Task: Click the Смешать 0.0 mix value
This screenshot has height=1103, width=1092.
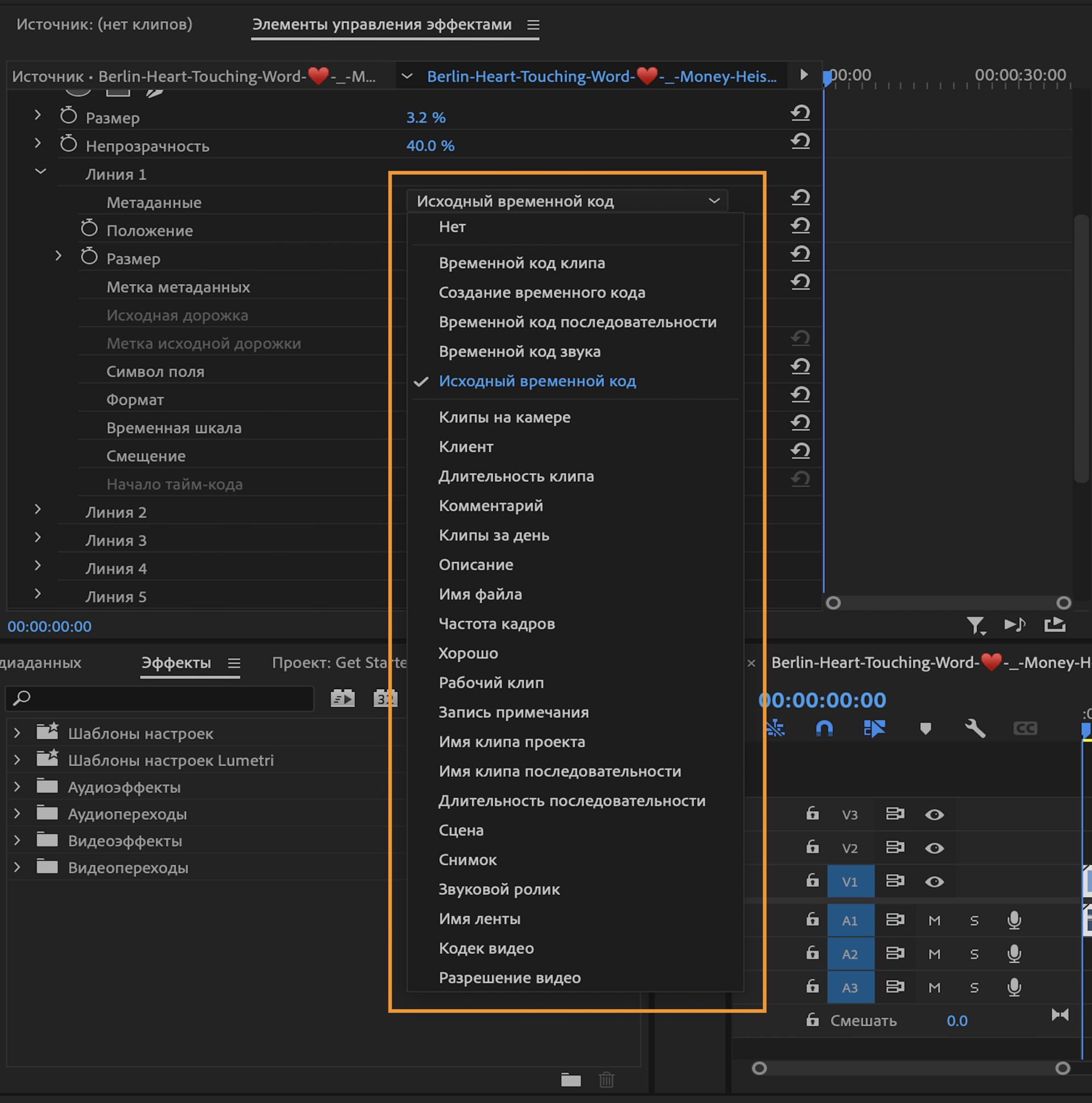Action: coord(957,1021)
